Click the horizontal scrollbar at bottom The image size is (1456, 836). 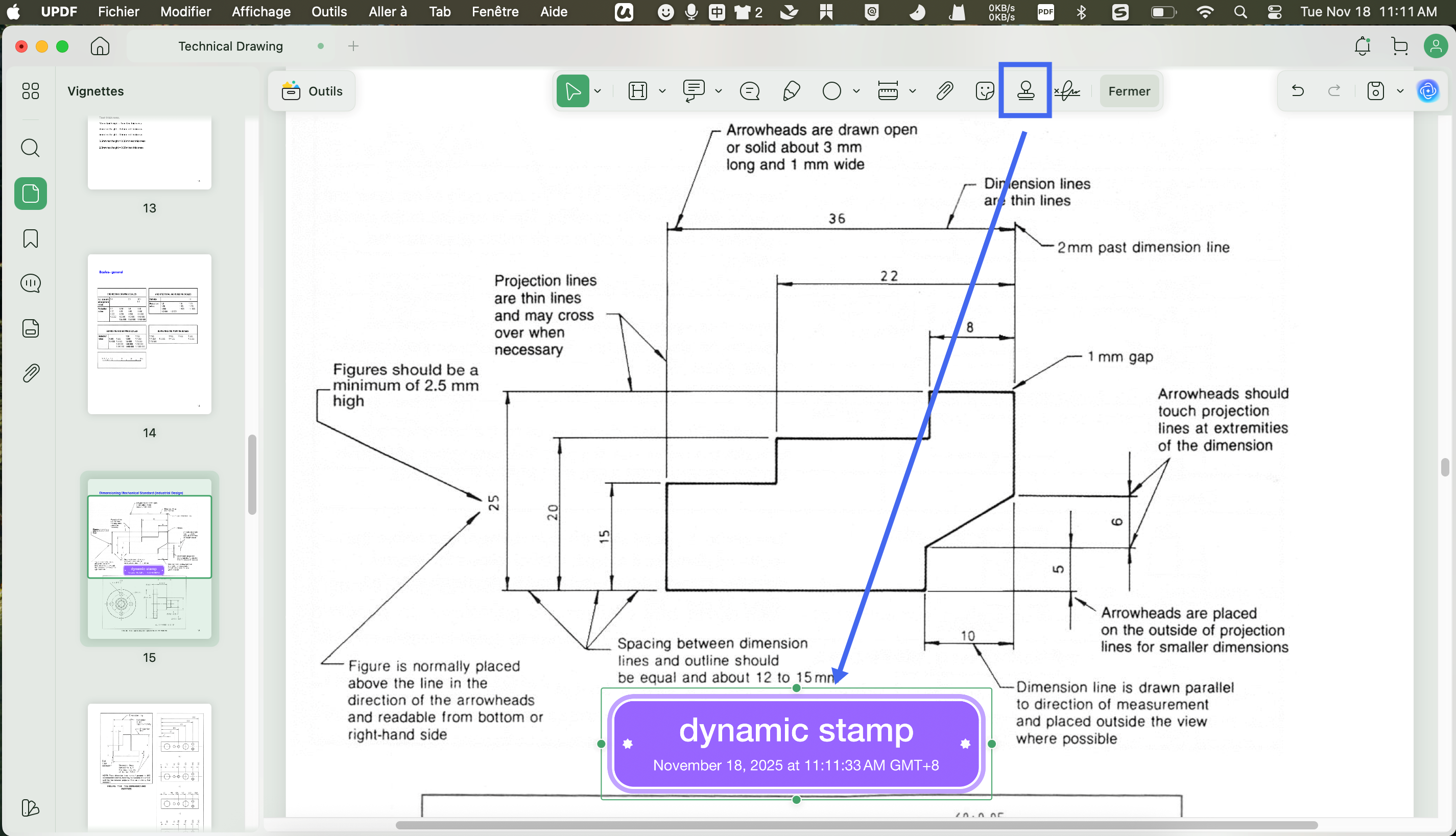[855, 825]
